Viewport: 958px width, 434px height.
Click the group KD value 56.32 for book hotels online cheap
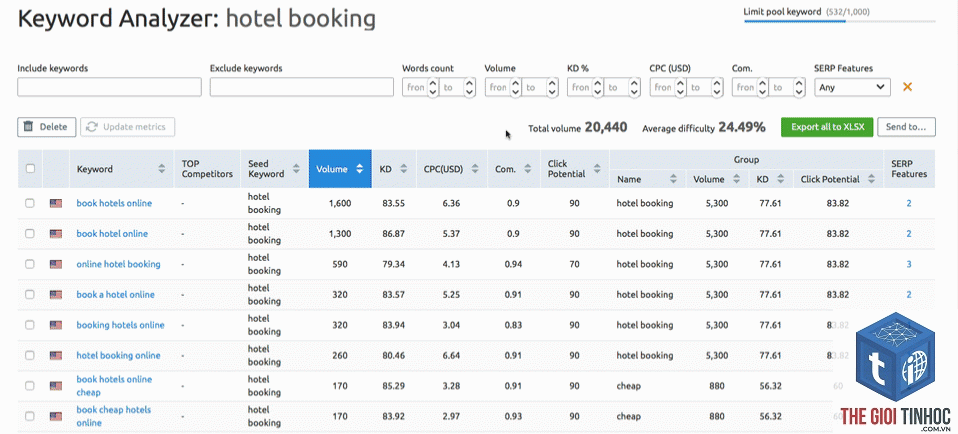coord(770,386)
